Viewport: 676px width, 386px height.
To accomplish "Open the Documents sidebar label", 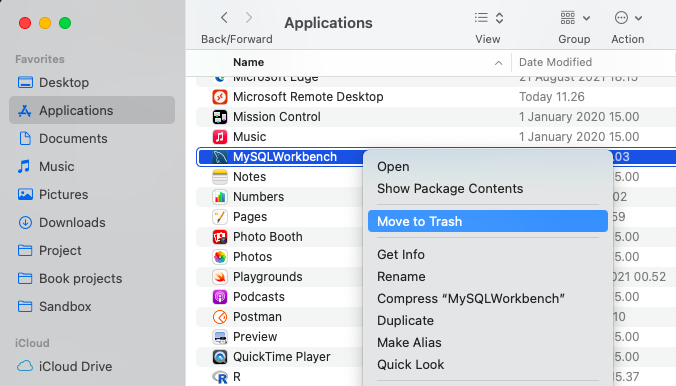I will pyautogui.click(x=73, y=138).
